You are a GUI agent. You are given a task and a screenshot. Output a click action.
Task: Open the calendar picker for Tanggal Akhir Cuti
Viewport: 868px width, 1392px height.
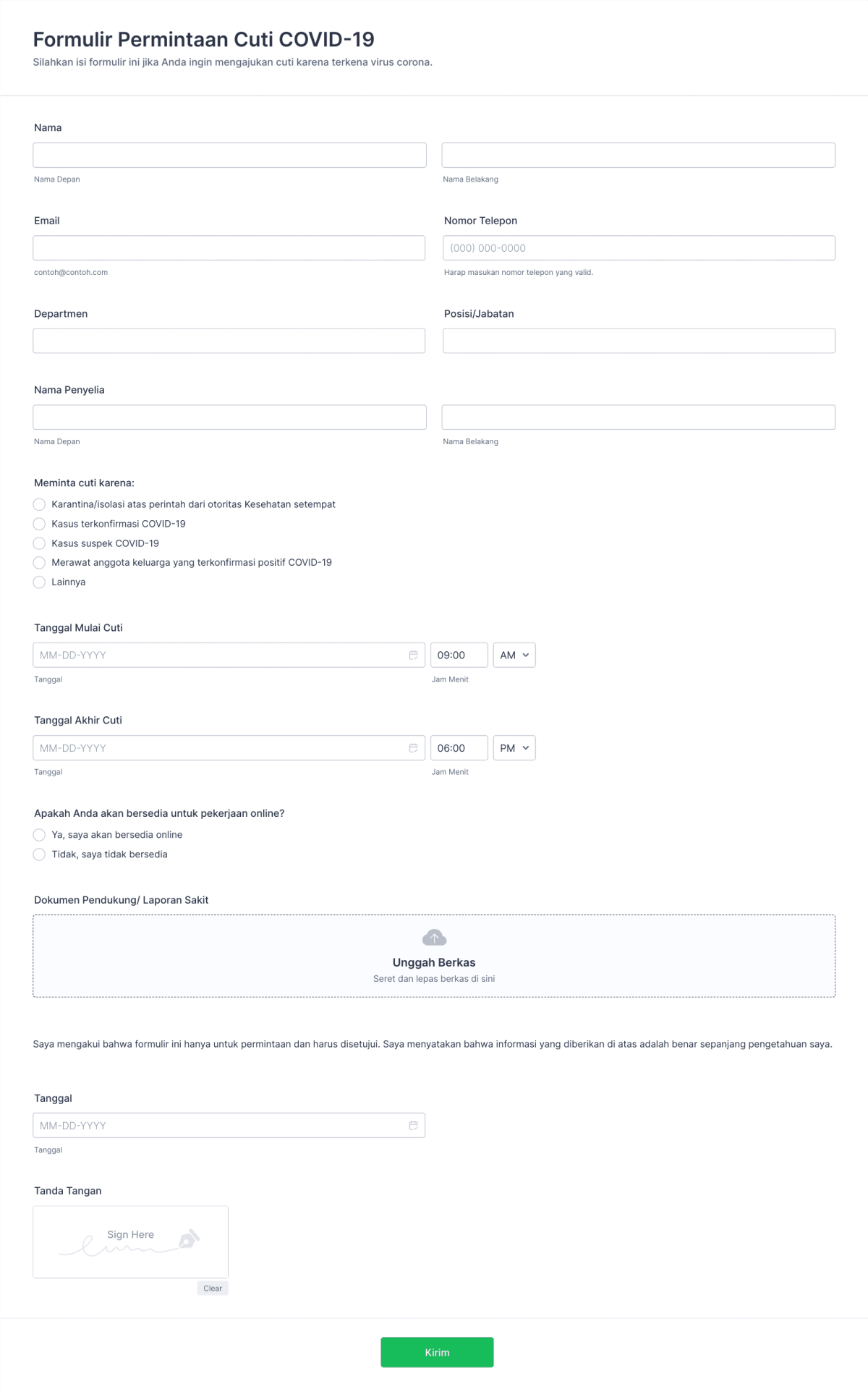pyautogui.click(x=413, y=747)
